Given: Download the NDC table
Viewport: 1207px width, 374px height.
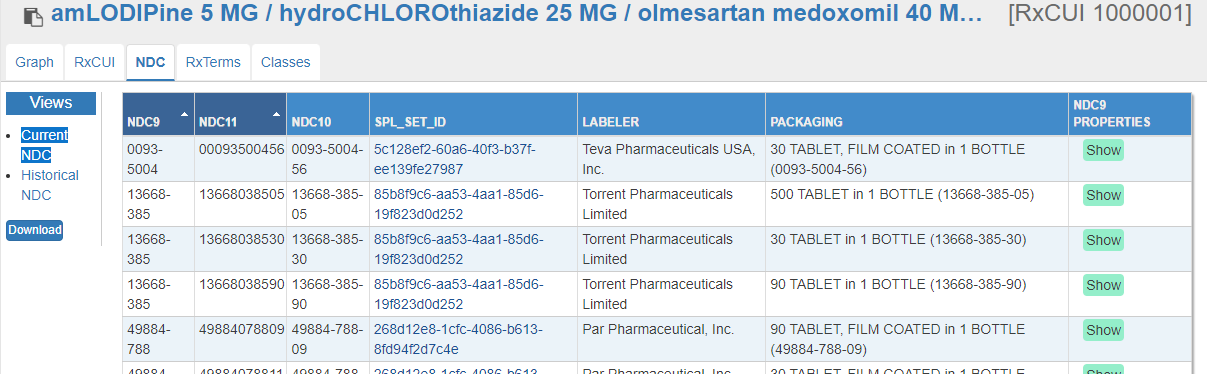Looking at the screenshot, I should (35, 230).
